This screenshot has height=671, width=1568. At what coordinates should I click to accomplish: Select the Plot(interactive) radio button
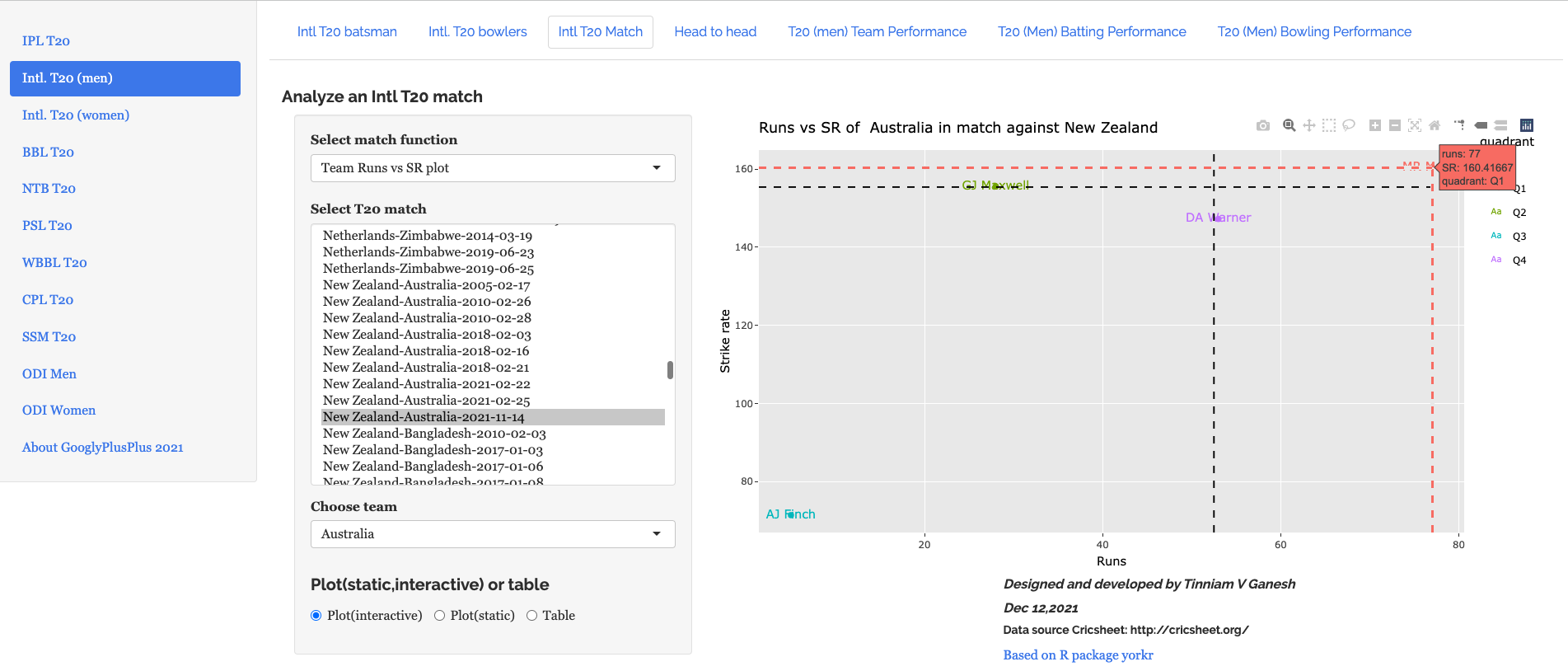[316, 616]
